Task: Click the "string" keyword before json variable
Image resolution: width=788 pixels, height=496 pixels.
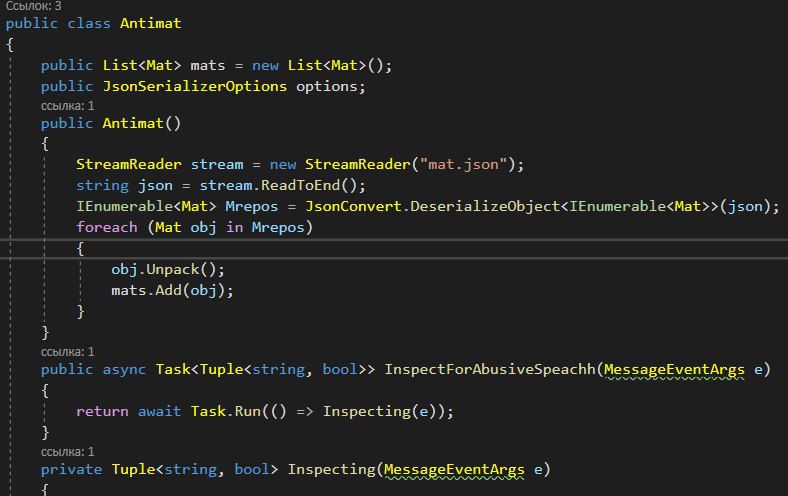Action: pos(103,185)
